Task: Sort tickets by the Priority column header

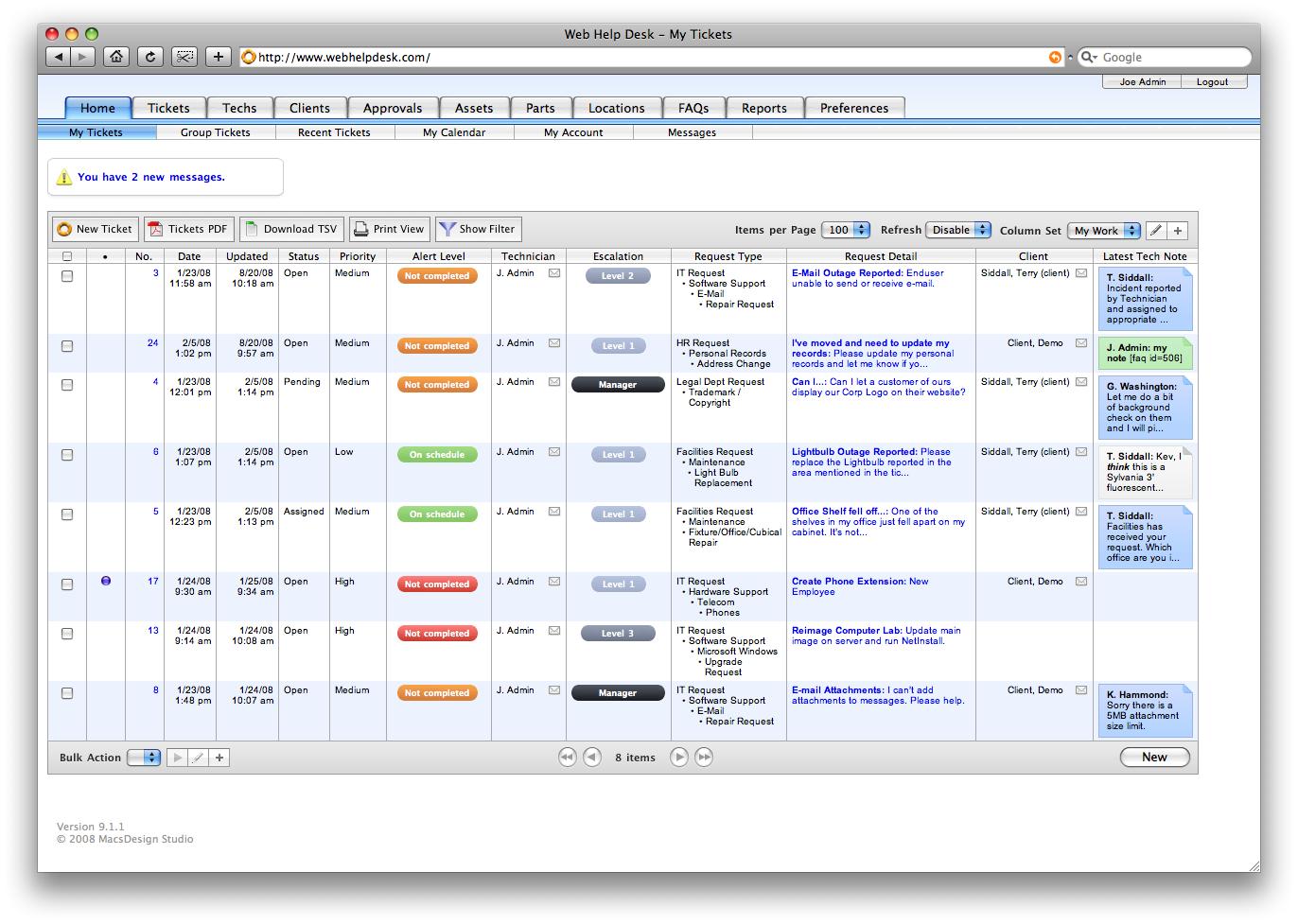Action: (358, 256)
